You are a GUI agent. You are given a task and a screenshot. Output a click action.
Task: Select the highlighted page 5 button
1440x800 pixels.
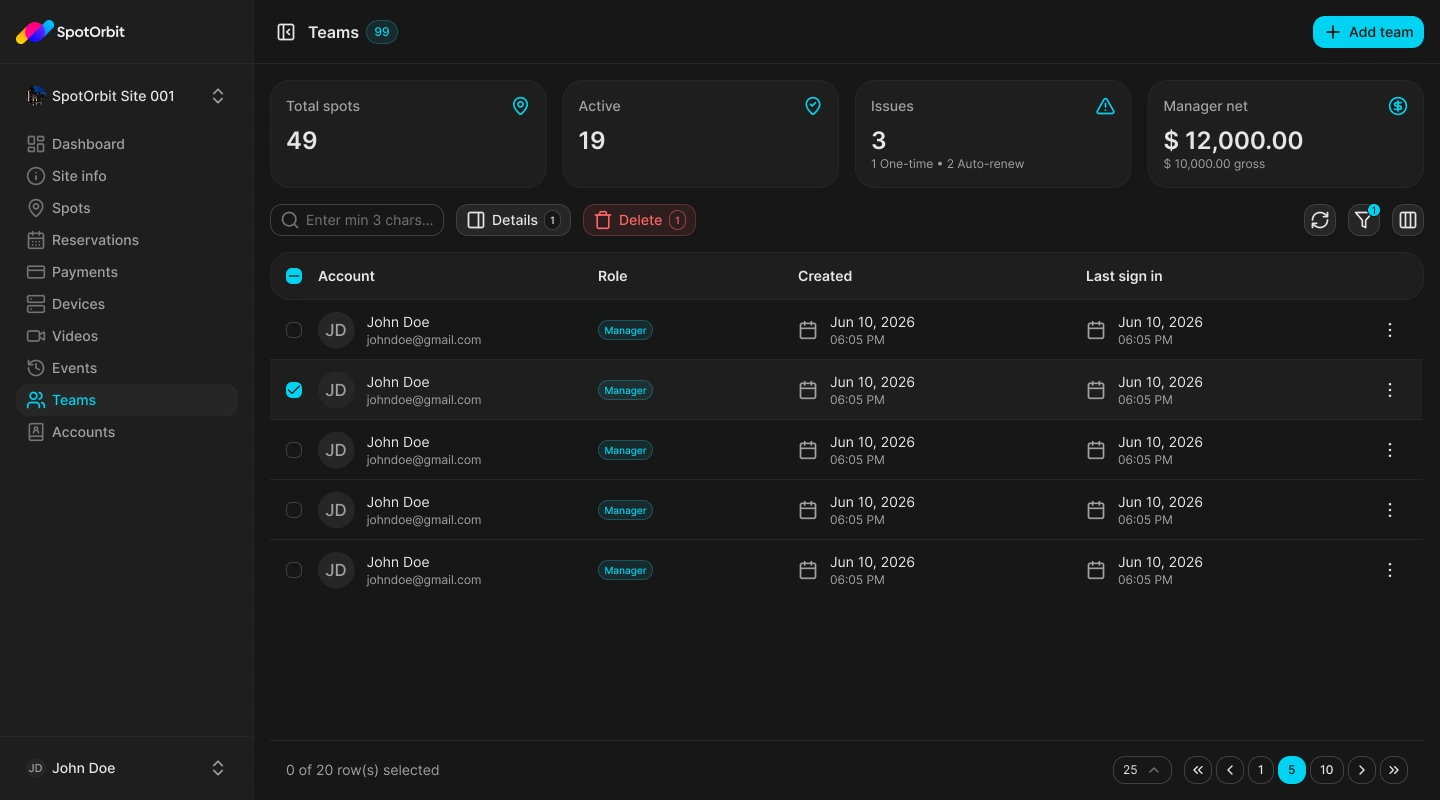click(x=1292, y=770)
